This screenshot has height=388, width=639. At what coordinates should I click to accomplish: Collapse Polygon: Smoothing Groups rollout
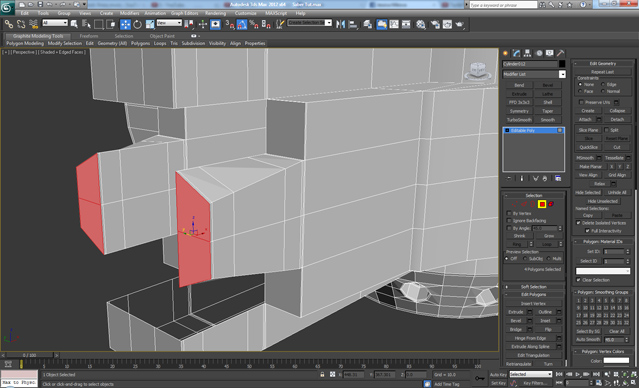point(602,292)
